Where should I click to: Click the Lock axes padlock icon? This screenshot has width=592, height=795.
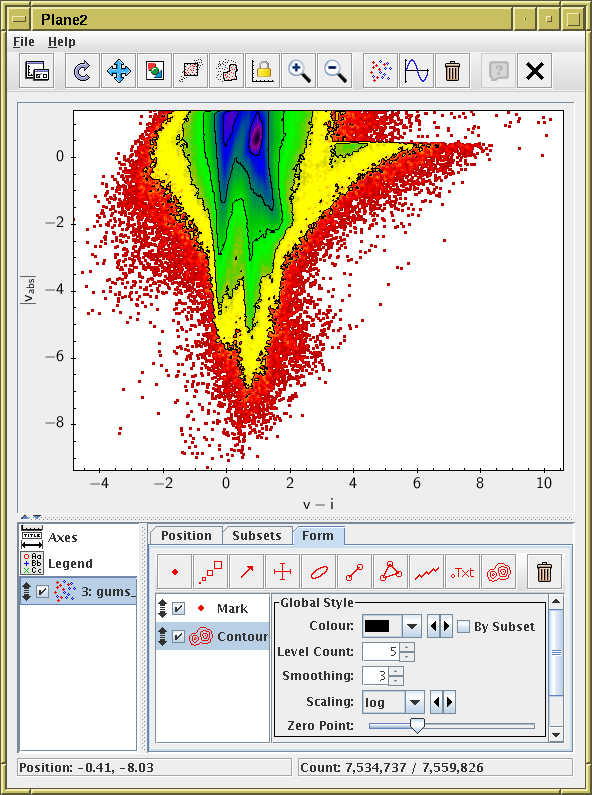263,71
